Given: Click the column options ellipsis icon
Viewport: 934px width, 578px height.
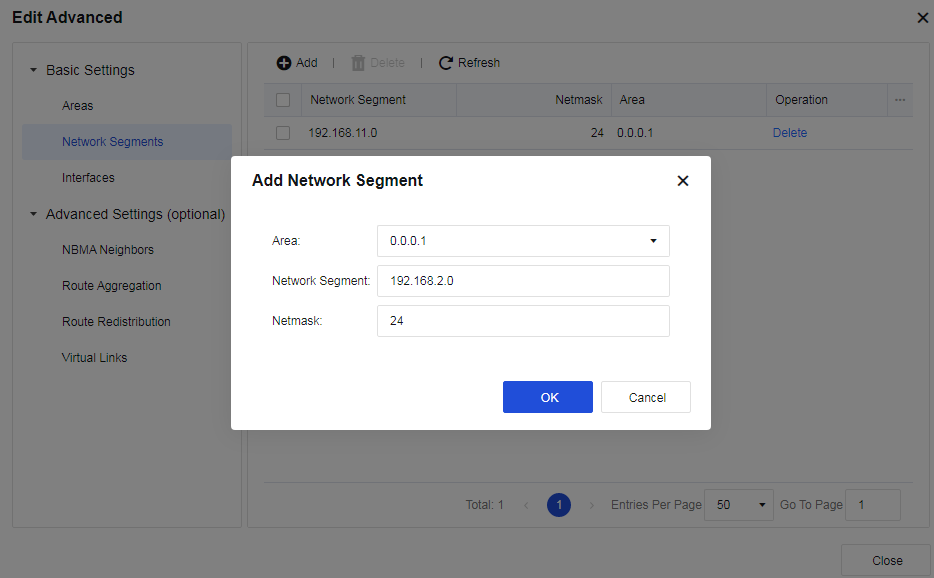Looking at the screenshot, I should pos(900,100).
